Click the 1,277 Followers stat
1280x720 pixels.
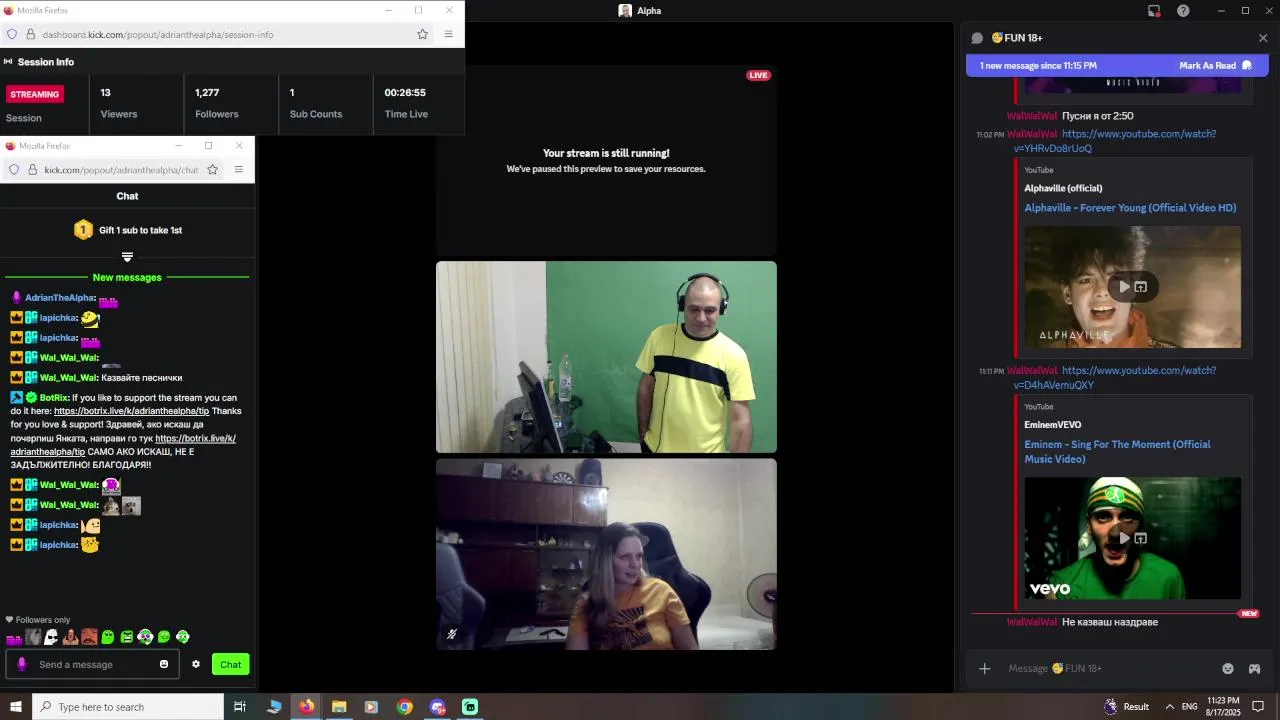[216, 103]
